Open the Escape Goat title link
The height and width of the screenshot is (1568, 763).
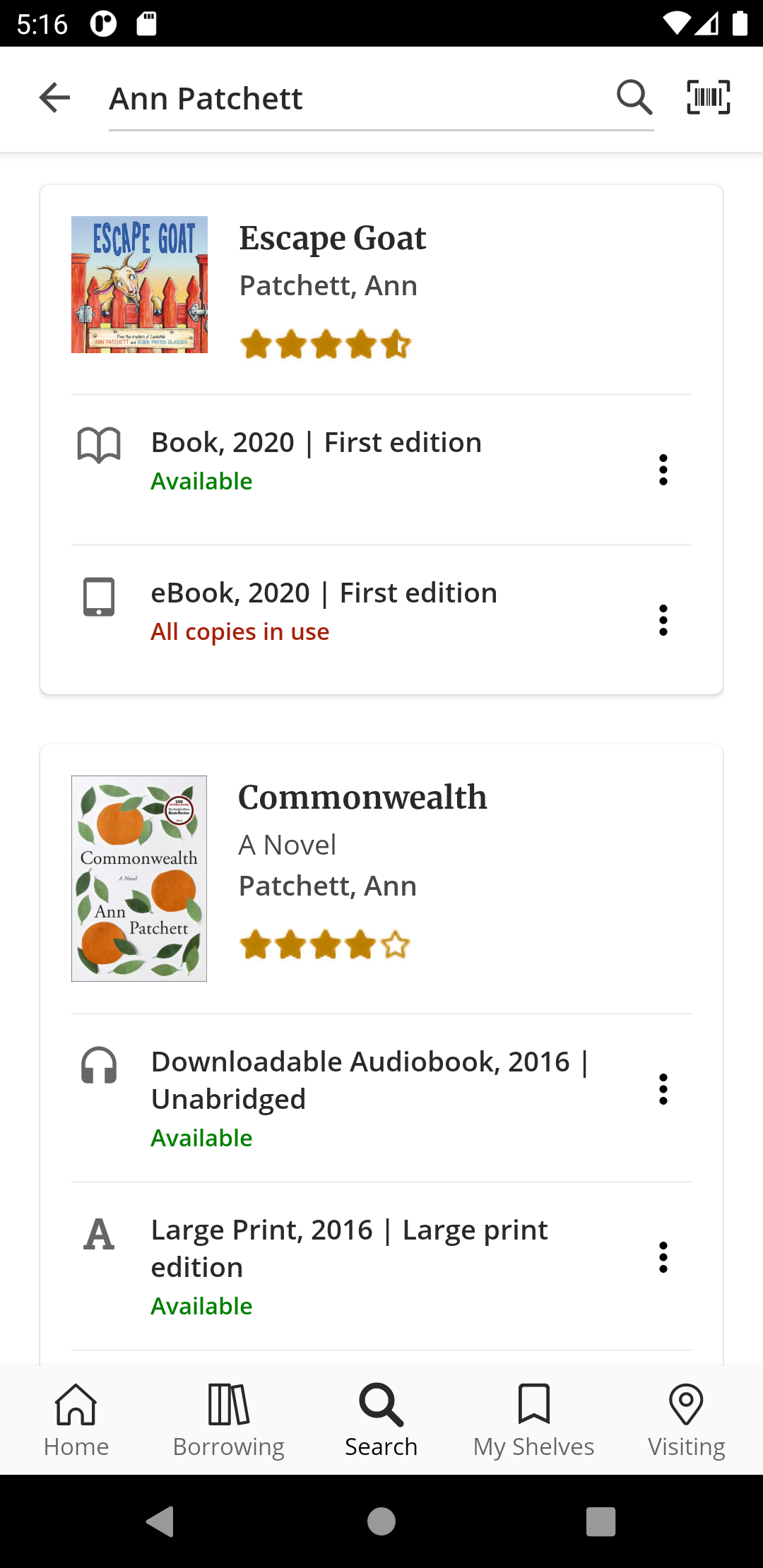pyautogui.click(x=333, y=238)
